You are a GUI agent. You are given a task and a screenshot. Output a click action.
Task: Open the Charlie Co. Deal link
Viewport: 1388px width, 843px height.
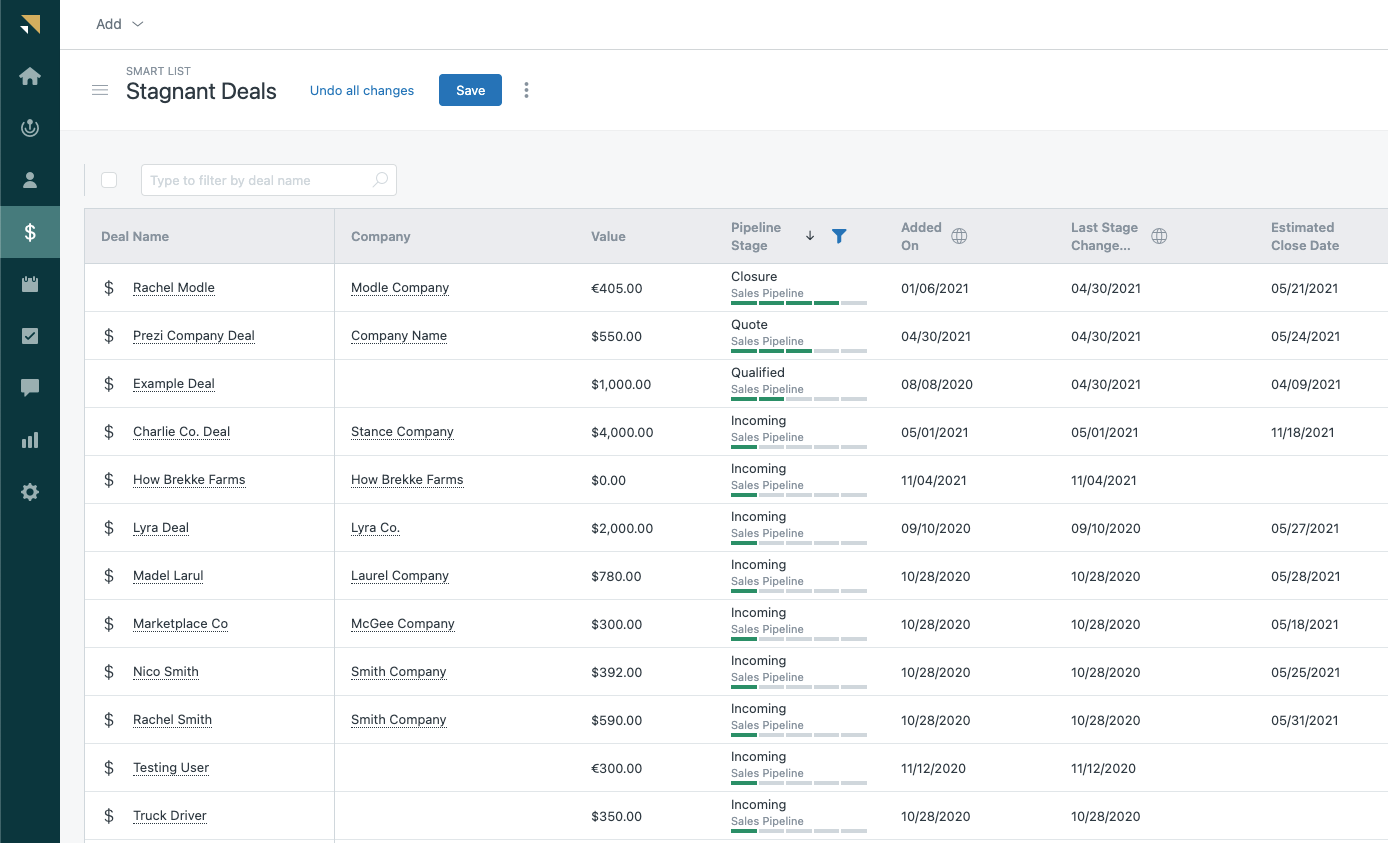click(182, 432)
